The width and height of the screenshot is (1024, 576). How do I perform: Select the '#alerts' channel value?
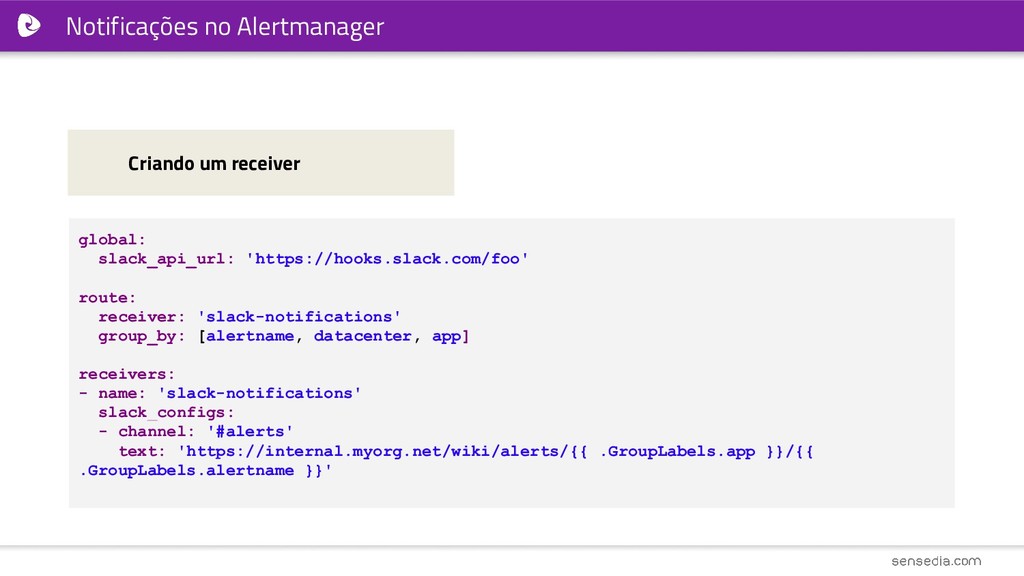(x=250, y=432)
